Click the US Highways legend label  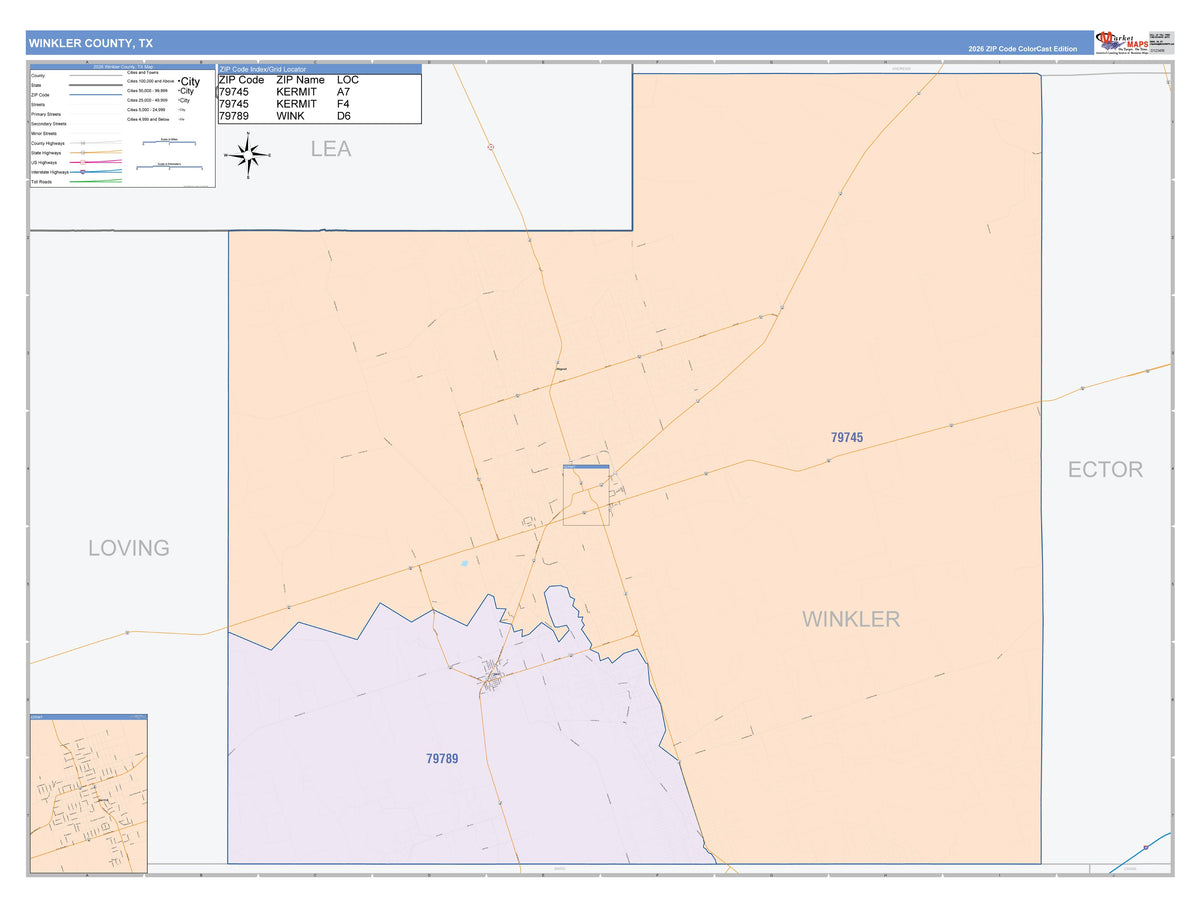pos(44,162)
